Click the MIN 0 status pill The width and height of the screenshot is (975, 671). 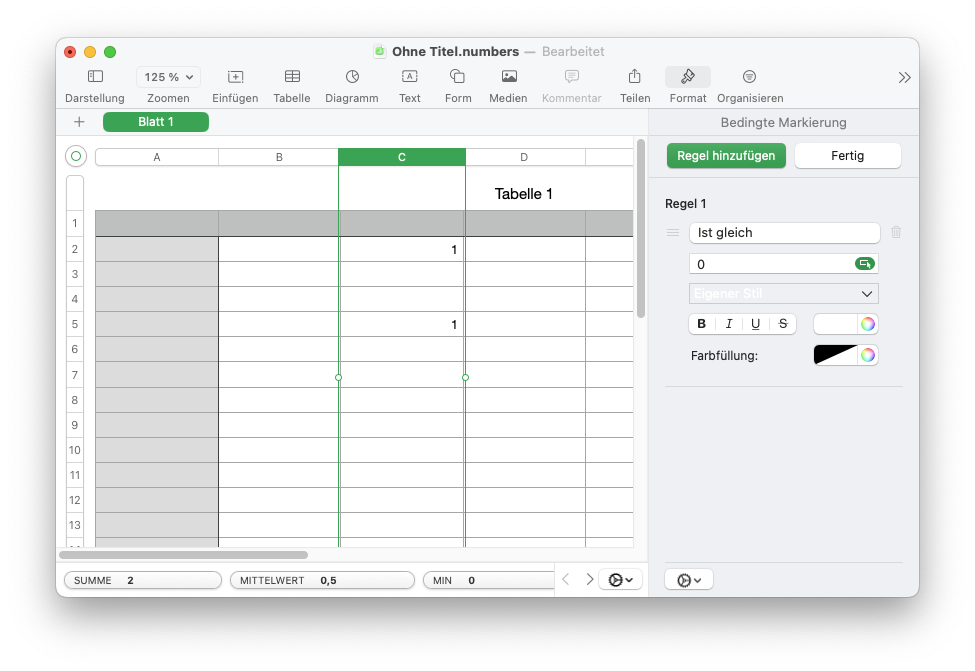(x=489, y=580)
